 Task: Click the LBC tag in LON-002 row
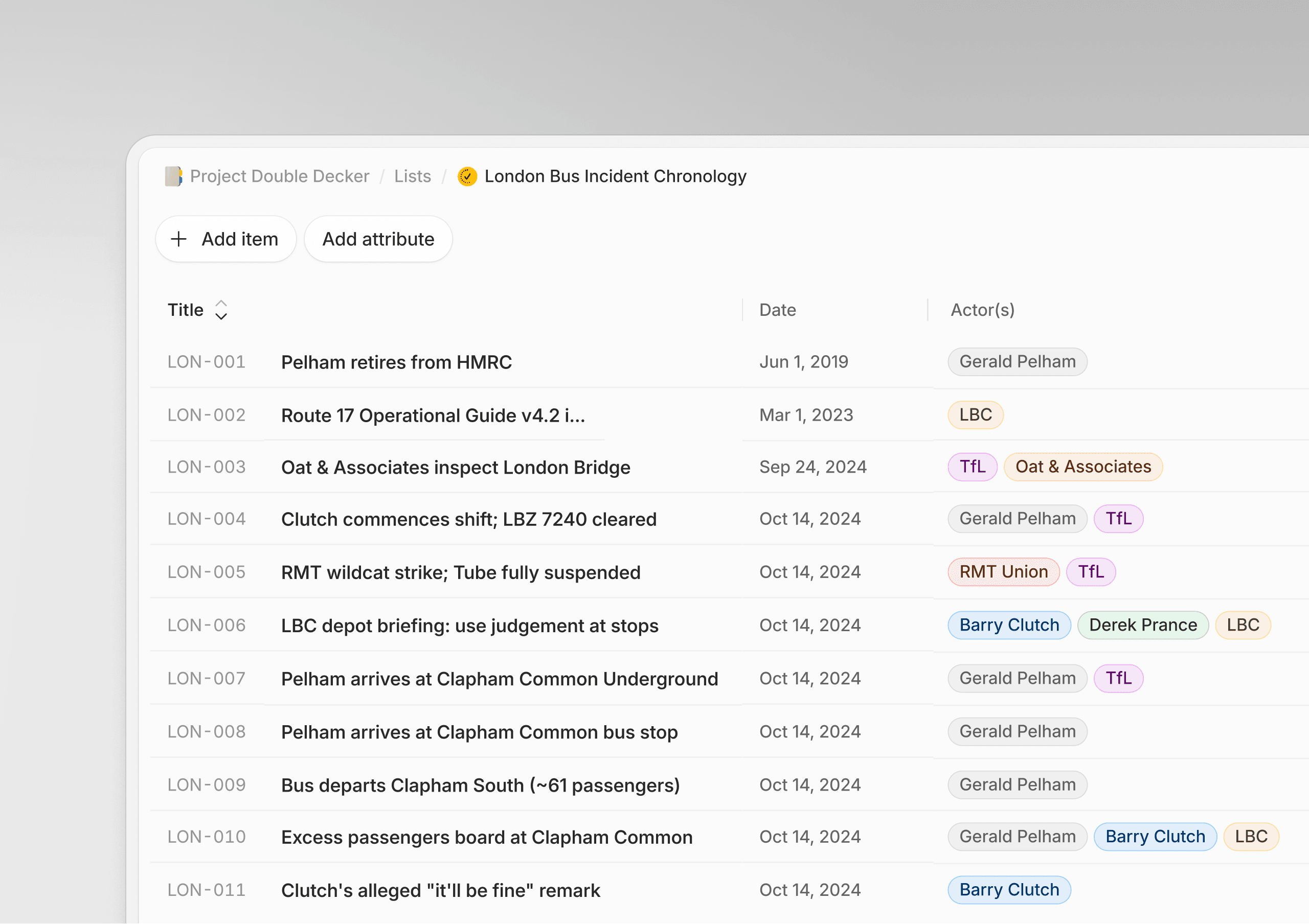[x=976, y=414]
